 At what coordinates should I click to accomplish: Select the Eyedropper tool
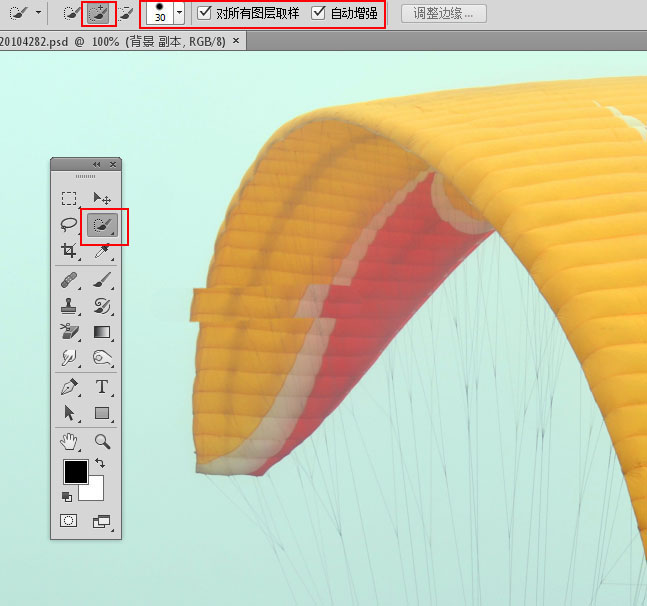pos(102,251)
